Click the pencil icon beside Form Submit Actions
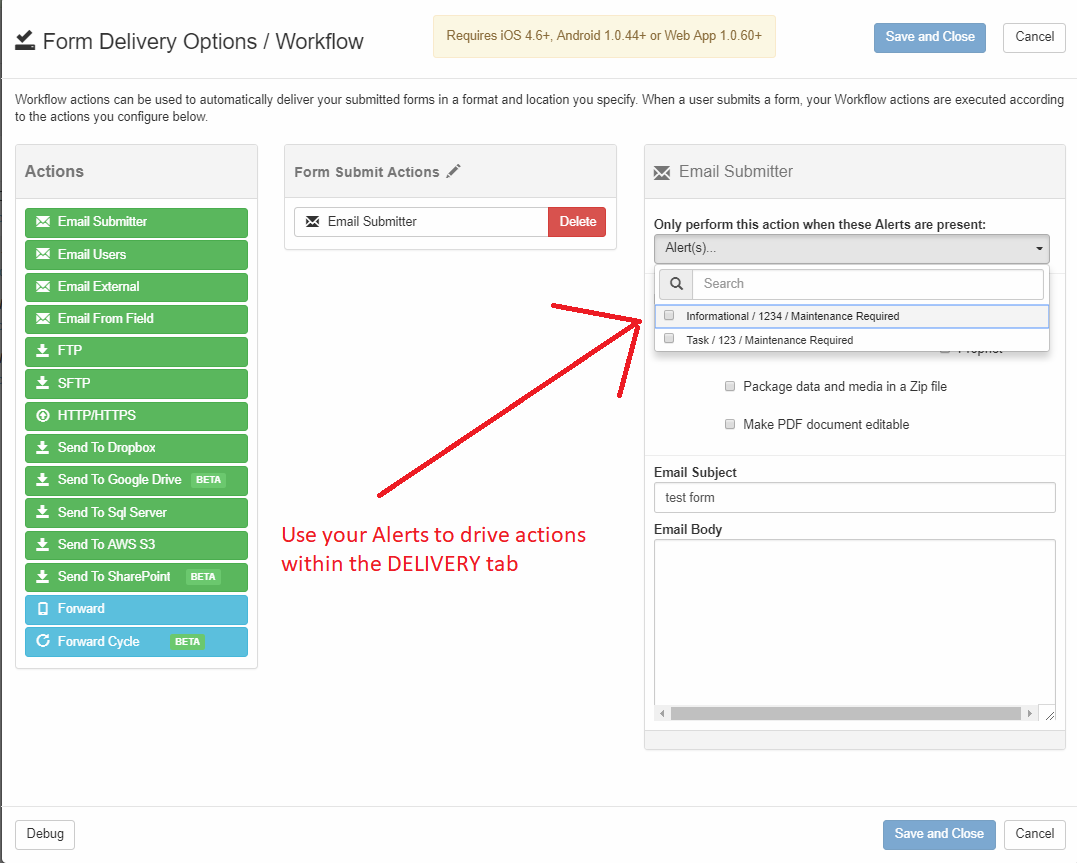1077x863 pixels. pyautogui.click(x=454, y=171)
